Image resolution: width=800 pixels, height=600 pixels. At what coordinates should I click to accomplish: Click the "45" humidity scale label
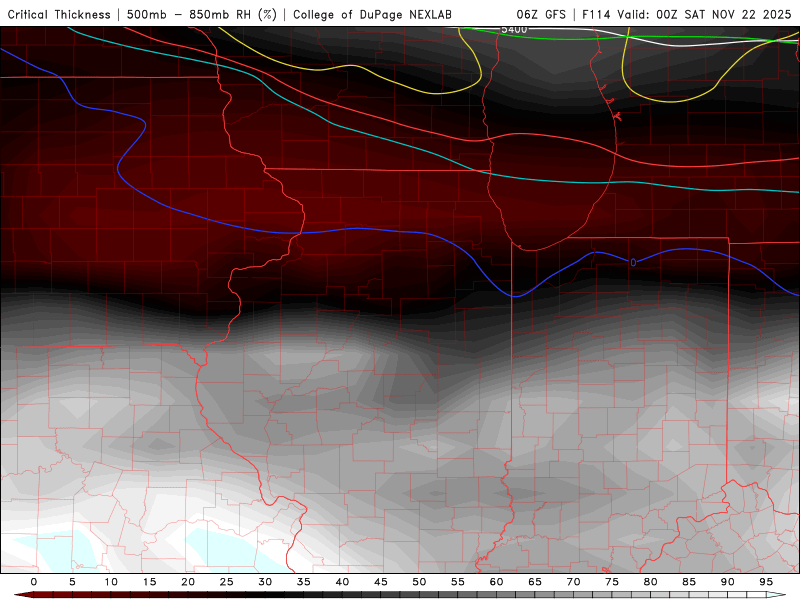click(381, 582)
